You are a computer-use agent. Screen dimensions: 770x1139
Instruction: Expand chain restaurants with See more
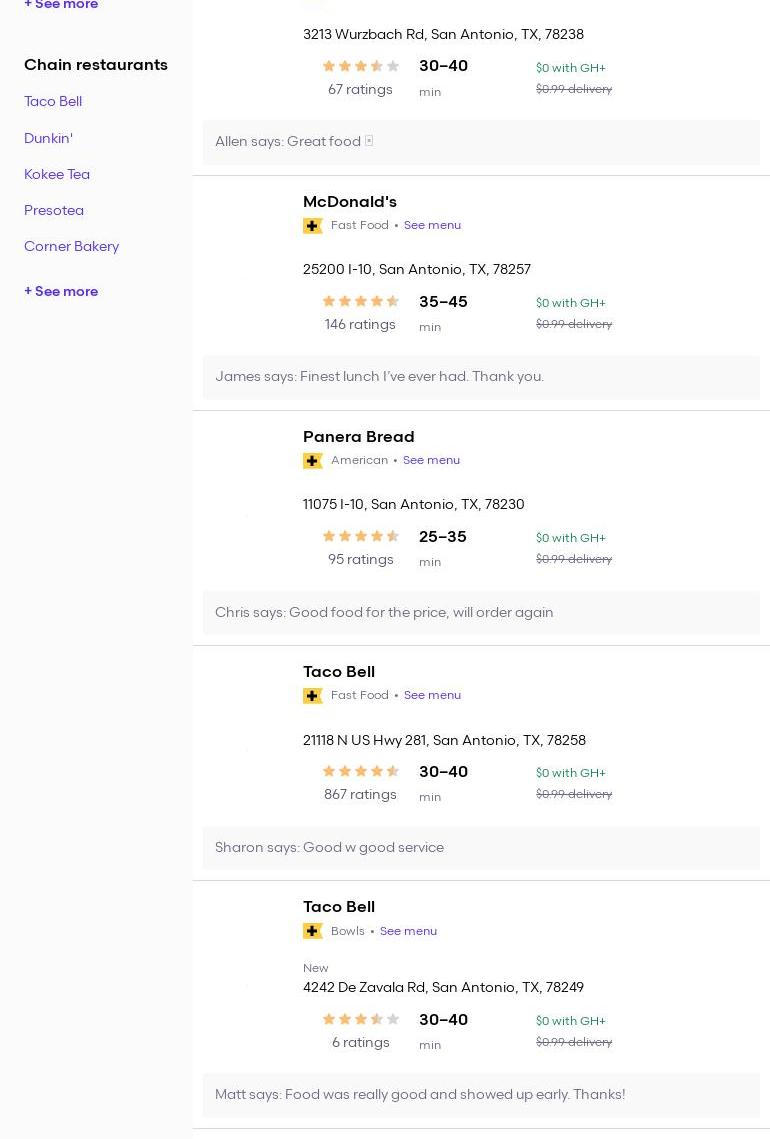pos(61,291)
